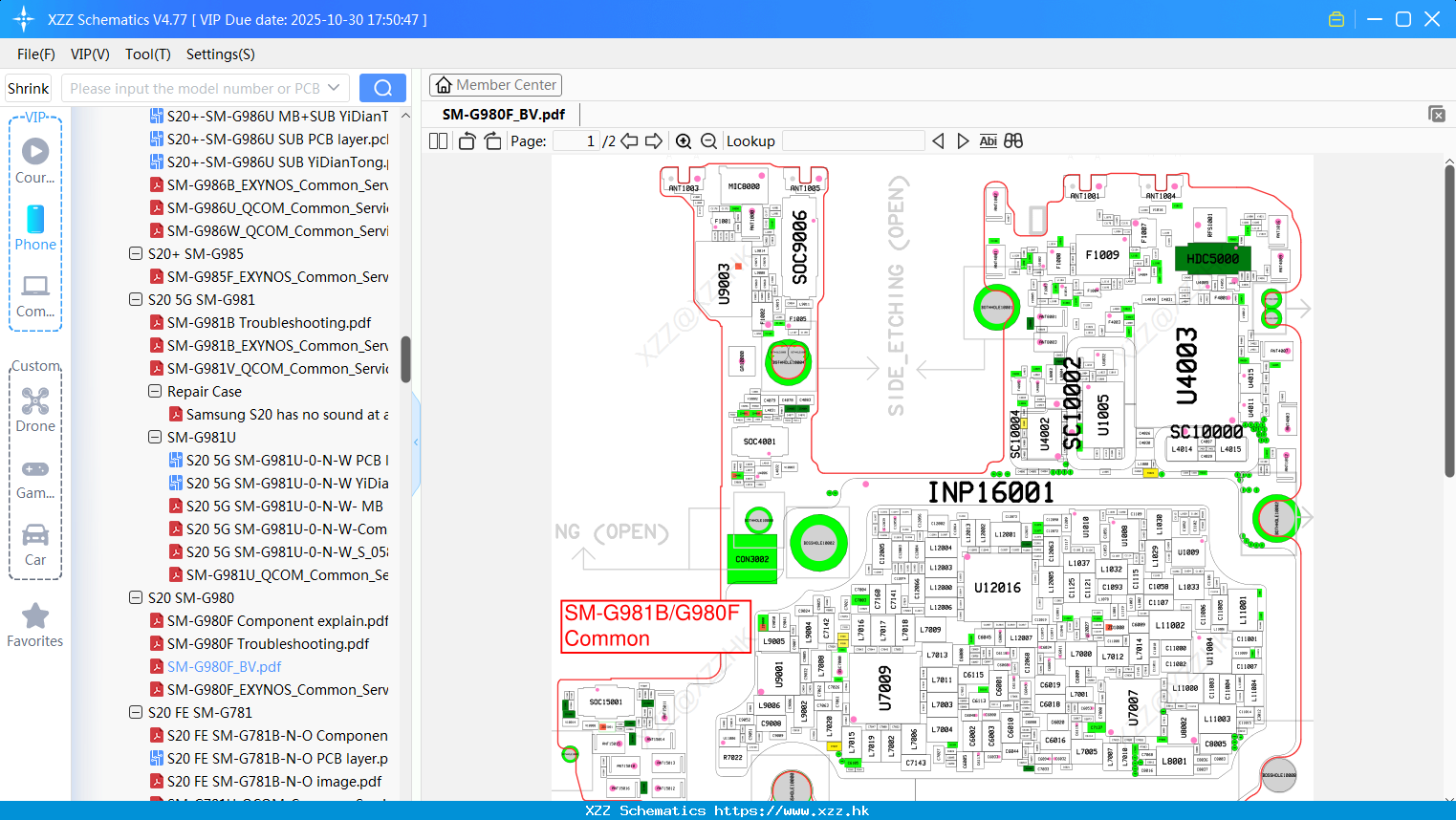The width and height of the screenshot is (1456, 820).
Task: Open the Member Center
Action: 495,85
